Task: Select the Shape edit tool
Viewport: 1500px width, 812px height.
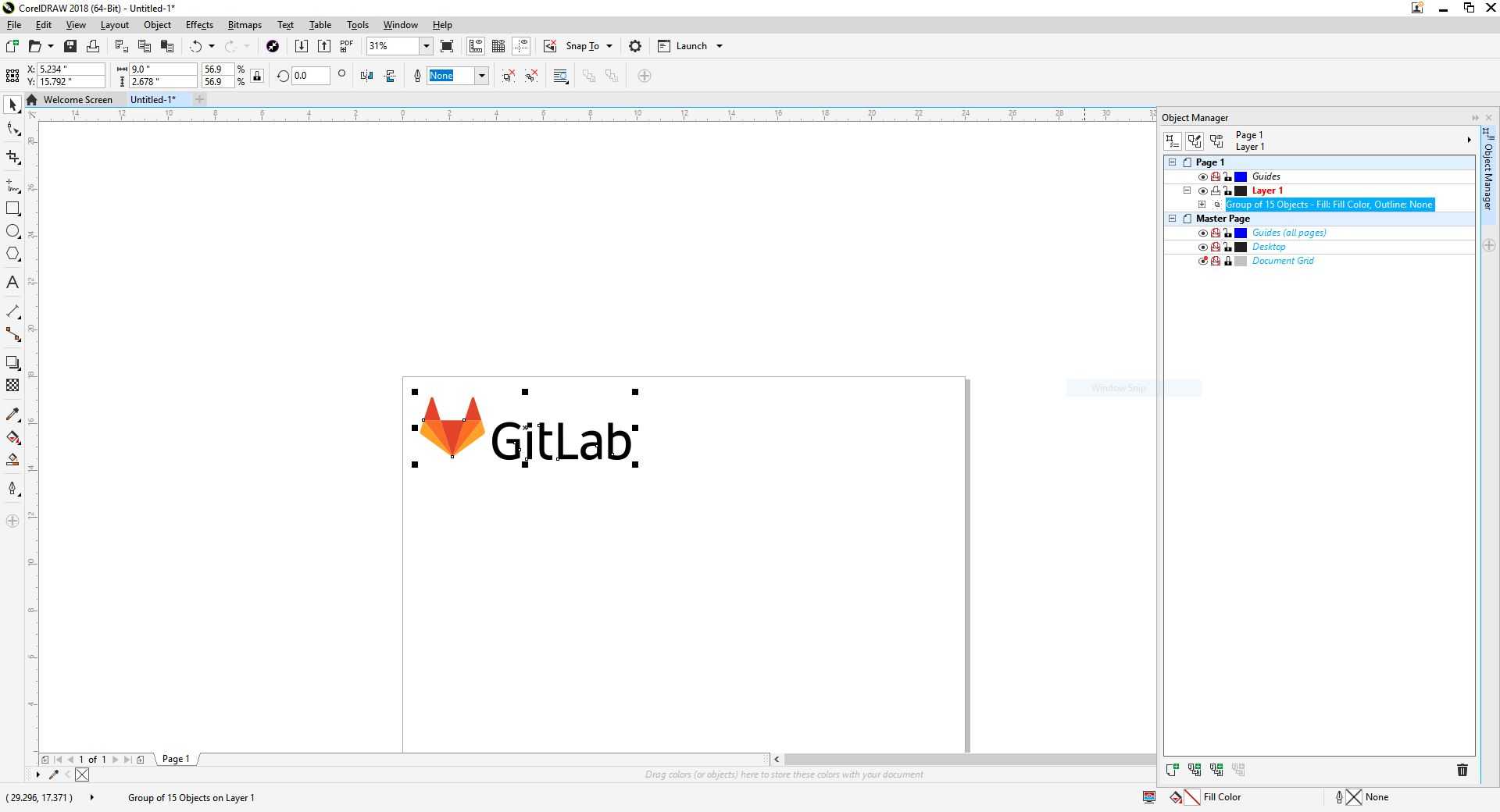Action: [12, 130]
